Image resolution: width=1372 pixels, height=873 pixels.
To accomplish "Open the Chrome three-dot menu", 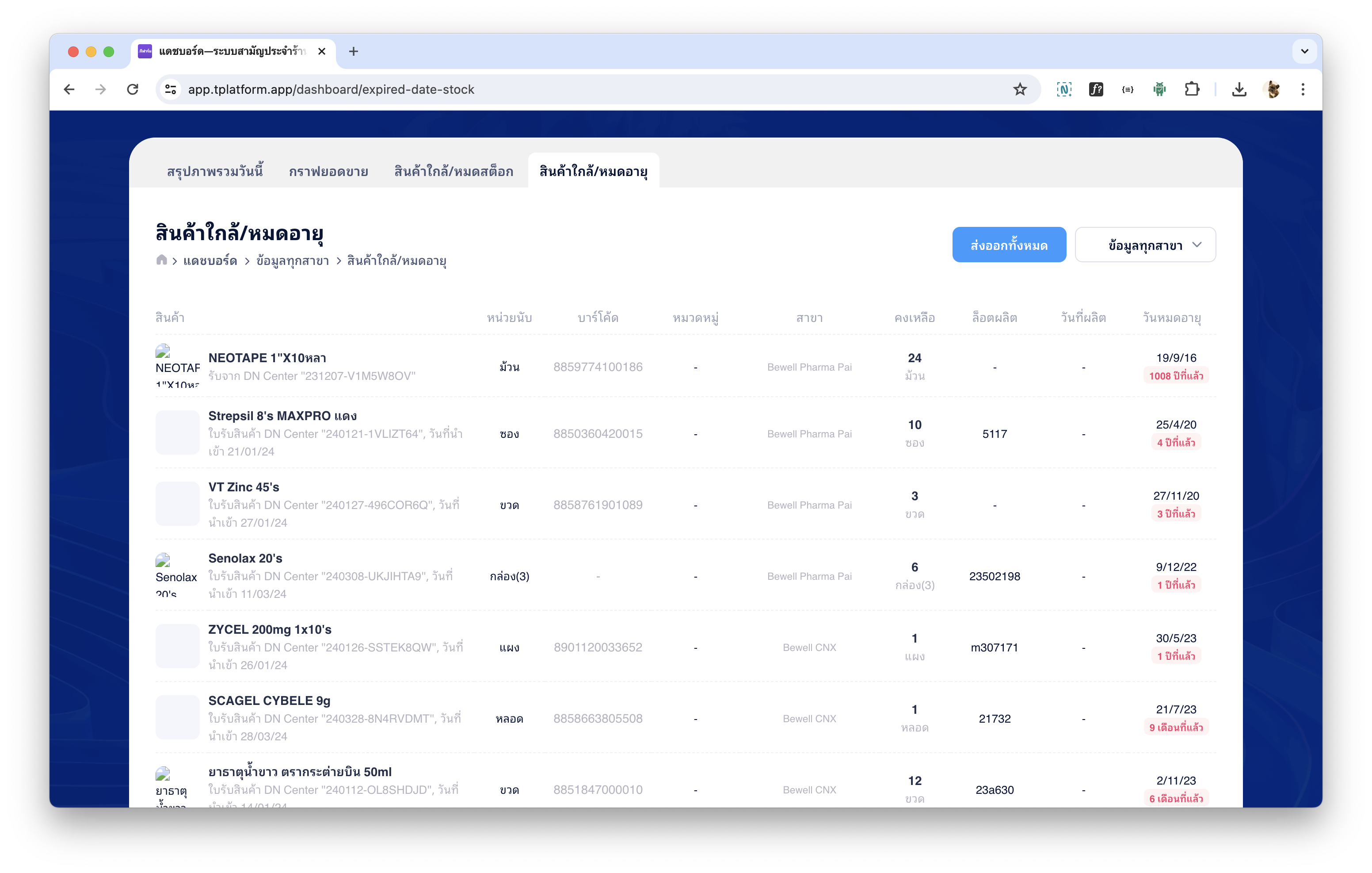I will click(1303, 89).
